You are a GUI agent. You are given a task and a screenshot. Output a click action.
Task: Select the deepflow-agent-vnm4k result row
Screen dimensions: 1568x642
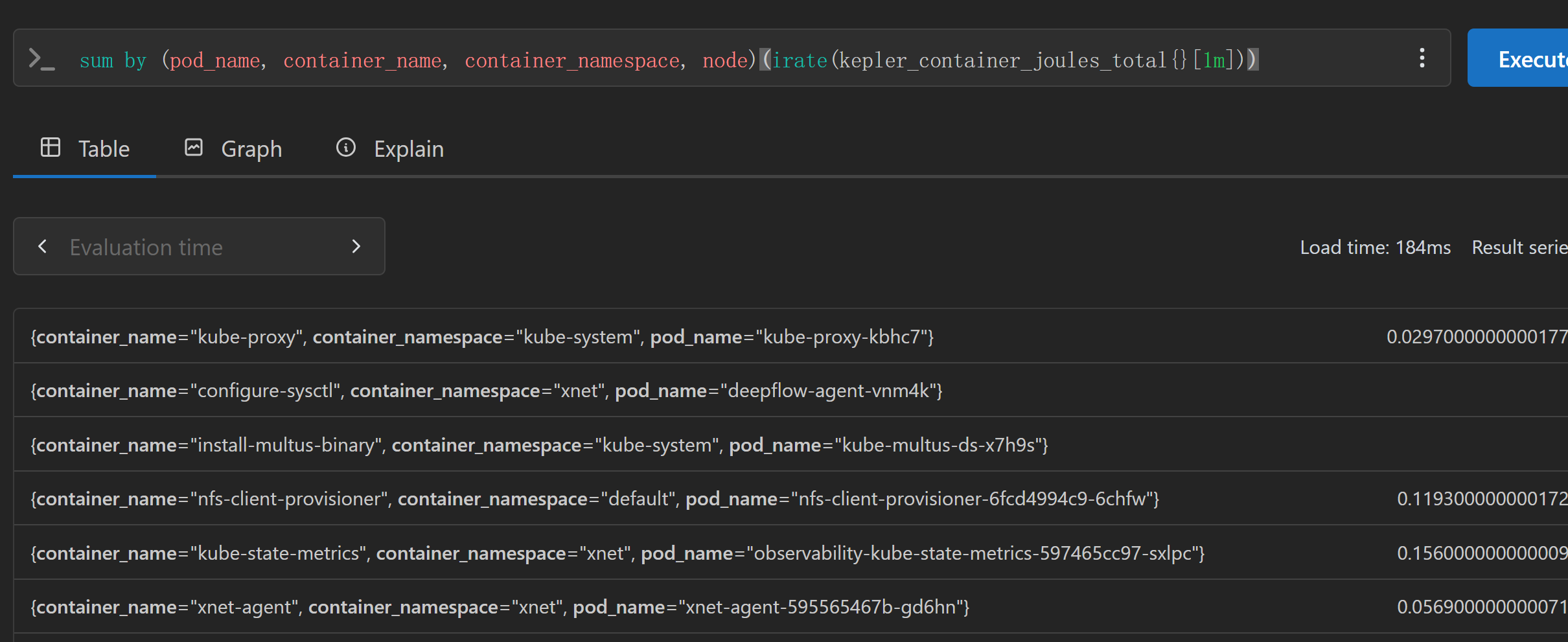(790, 390)
